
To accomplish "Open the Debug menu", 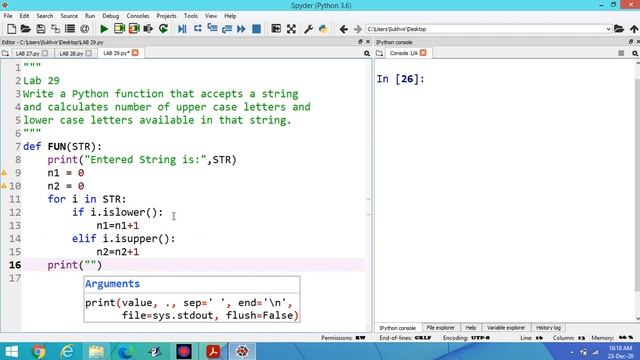I will (111, 16).
